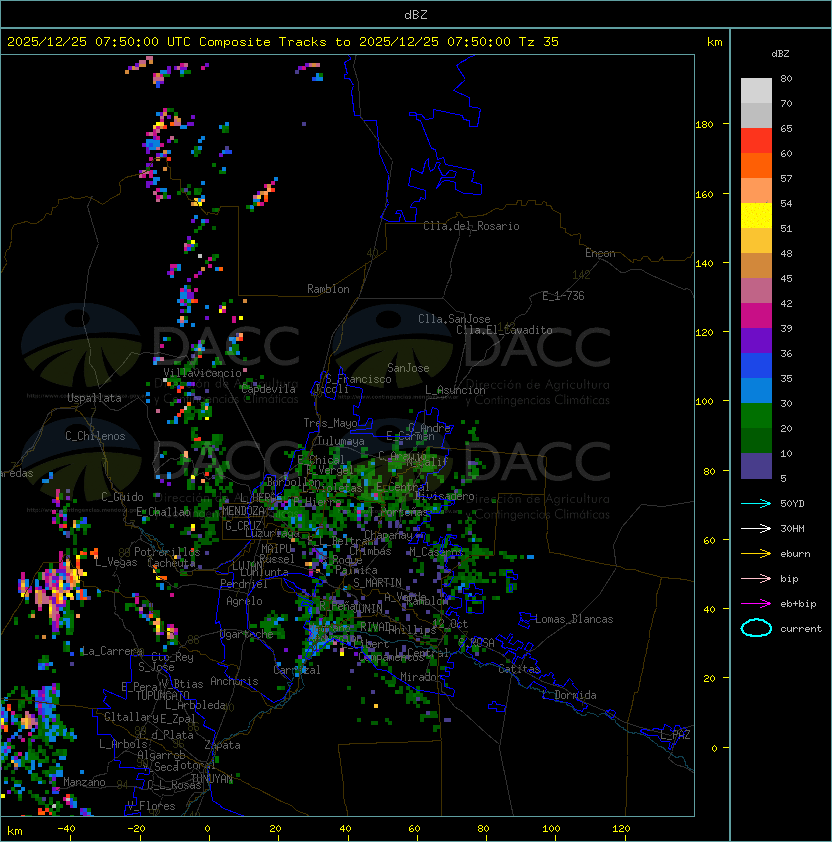Click the 180 tick on vertical axis
This screenshot has width=832, height=842.
pos(704,125)
